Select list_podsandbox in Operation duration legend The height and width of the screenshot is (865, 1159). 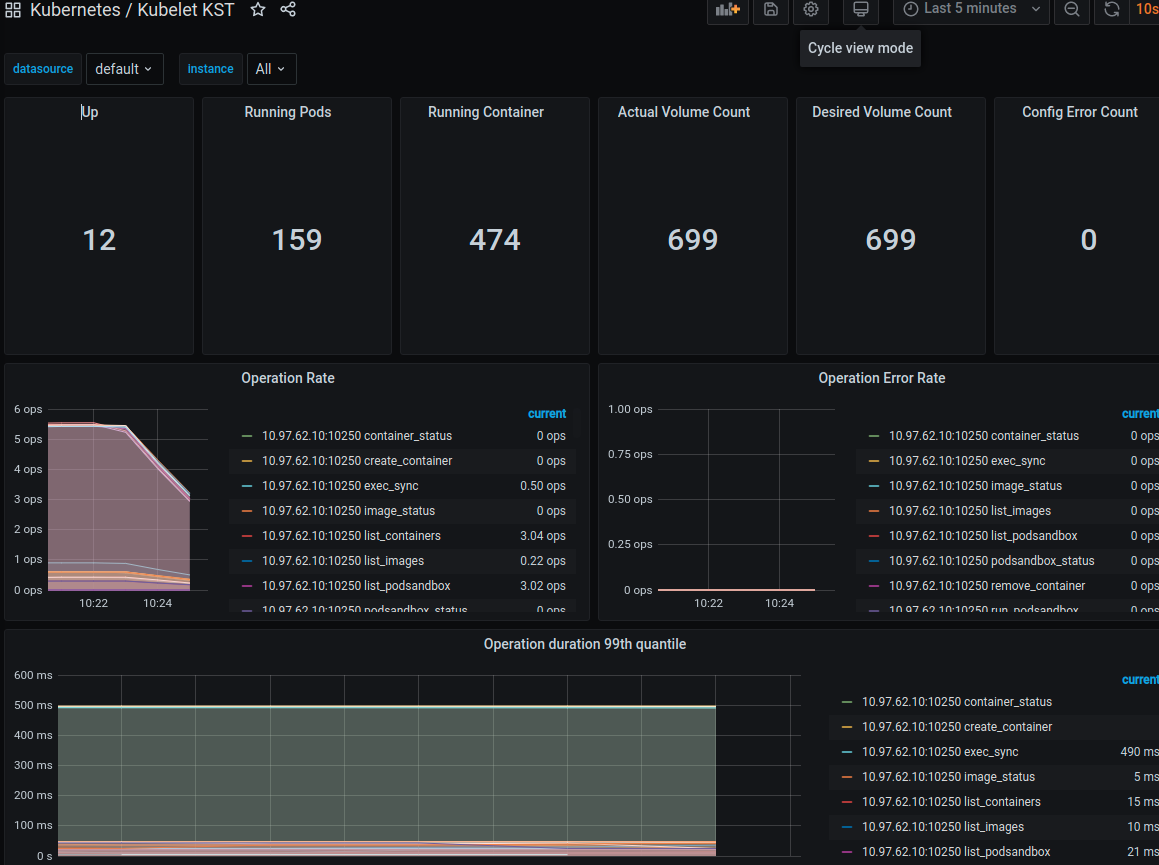pyautogui.click(x=956, y=852)
